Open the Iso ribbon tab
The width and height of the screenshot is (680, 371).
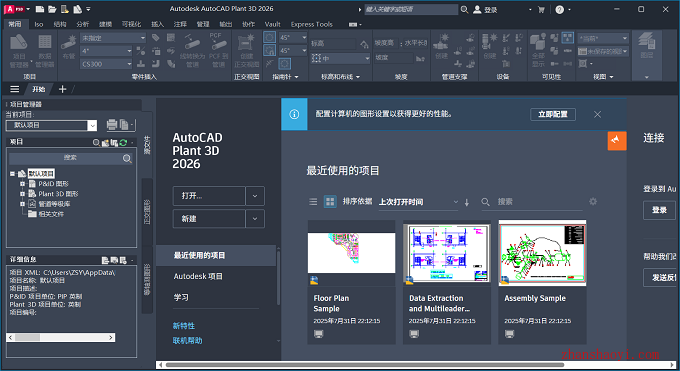tap(39, 24)
